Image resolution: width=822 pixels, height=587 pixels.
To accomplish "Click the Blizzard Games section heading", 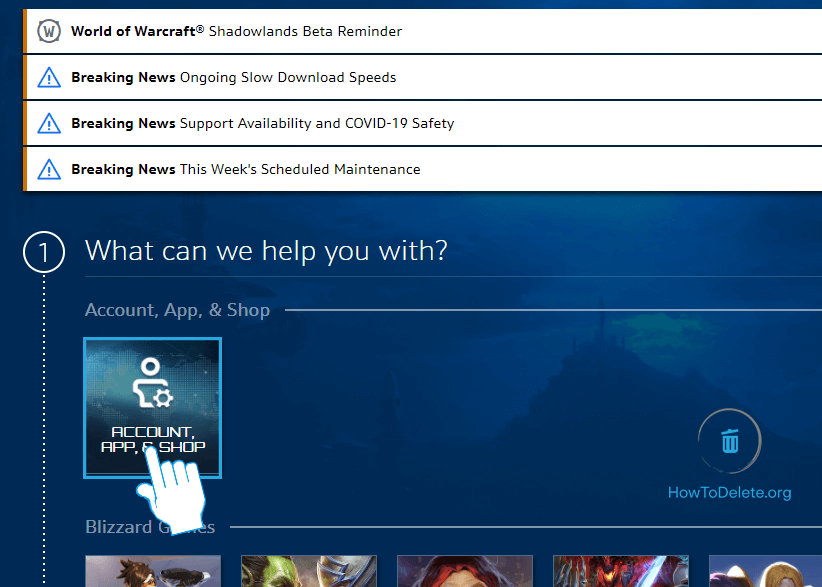I will point(150,527).
